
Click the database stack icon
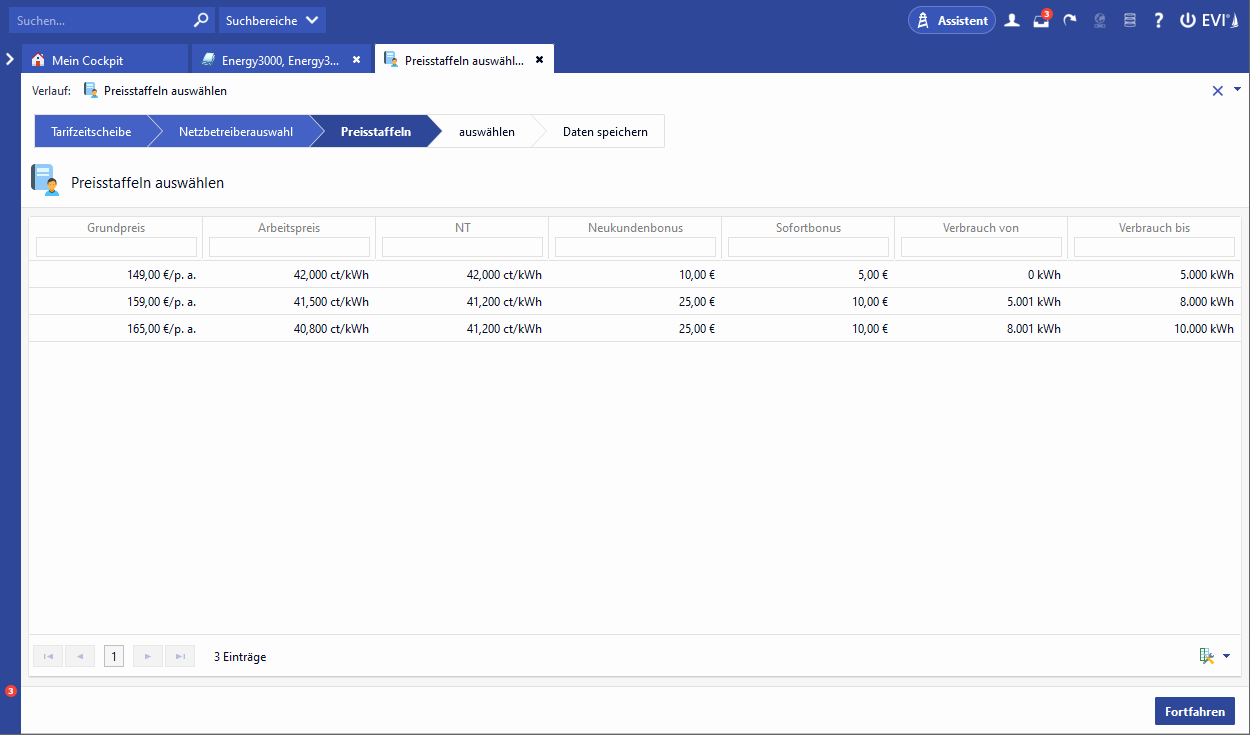coord(1130,20)
